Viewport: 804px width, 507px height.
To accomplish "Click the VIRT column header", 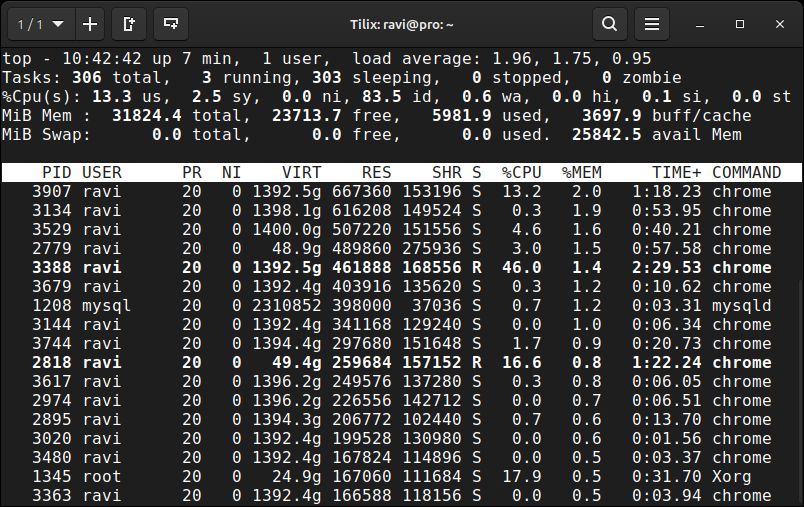I will [302, 172].
